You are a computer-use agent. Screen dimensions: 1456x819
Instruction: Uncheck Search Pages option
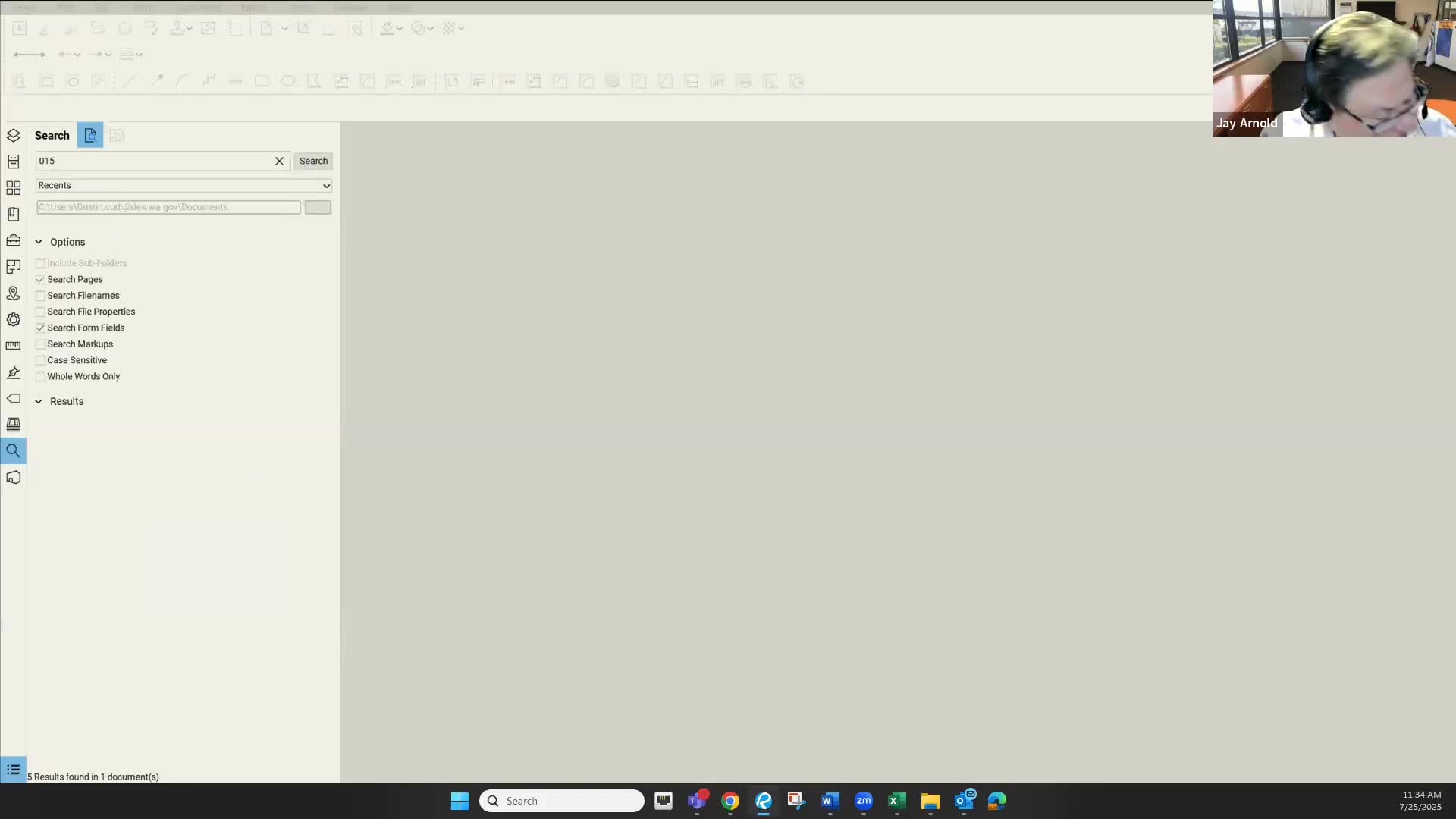41,280
